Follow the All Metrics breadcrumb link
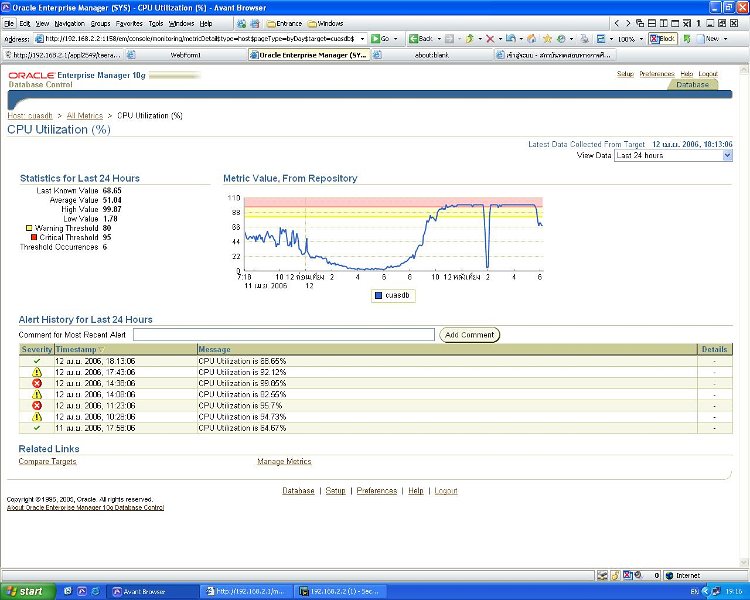The height and width of the screenshot is (600, 750). [x=85, y=116]
